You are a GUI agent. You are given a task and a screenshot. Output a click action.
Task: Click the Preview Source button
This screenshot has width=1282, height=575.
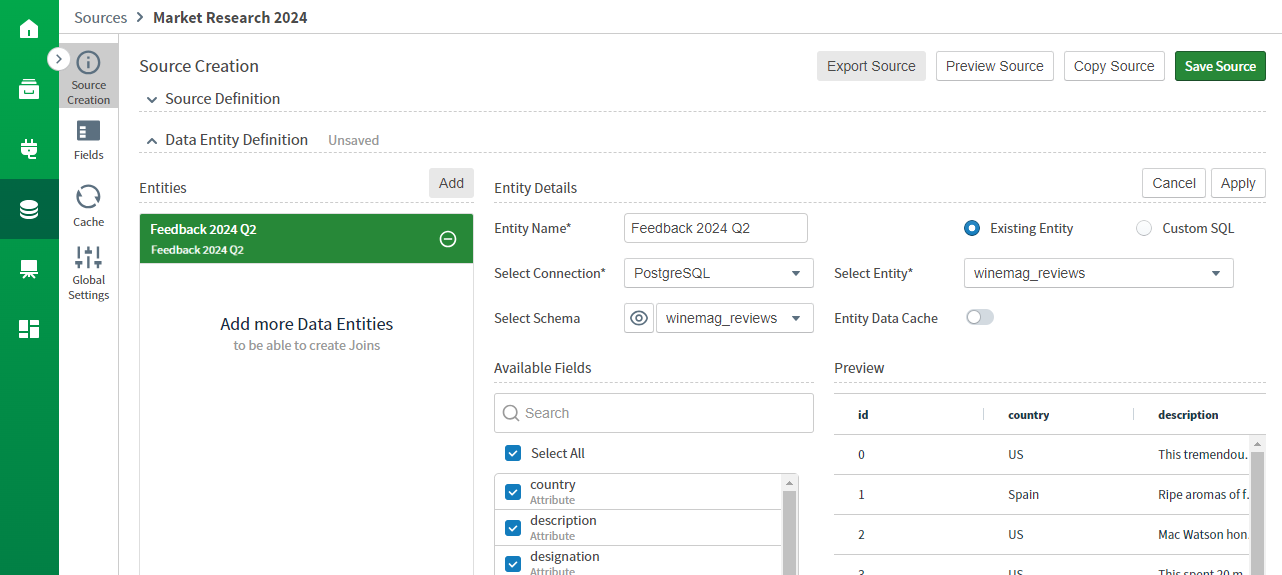994,66
